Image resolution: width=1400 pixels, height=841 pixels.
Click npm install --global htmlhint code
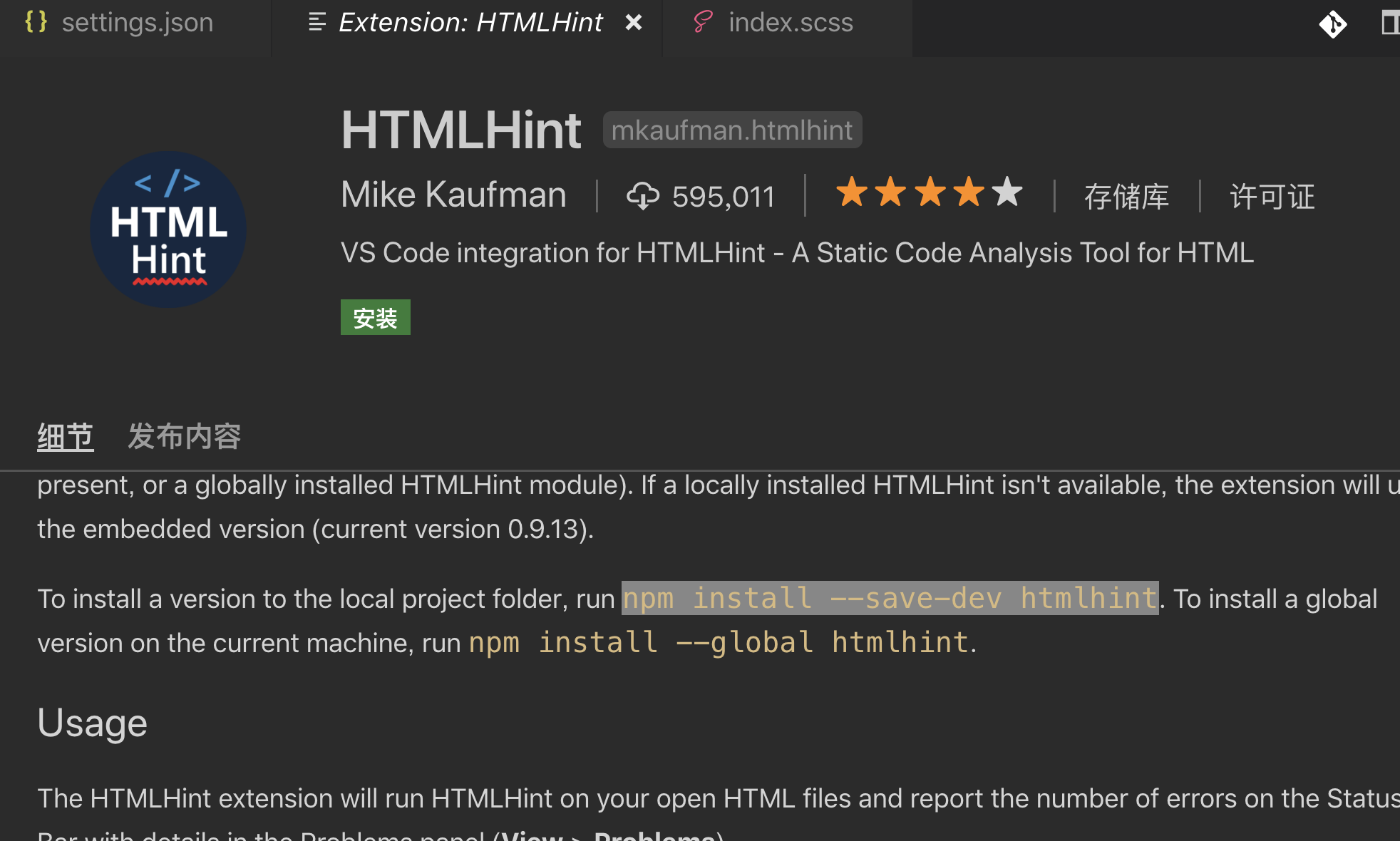pos(719,642)
